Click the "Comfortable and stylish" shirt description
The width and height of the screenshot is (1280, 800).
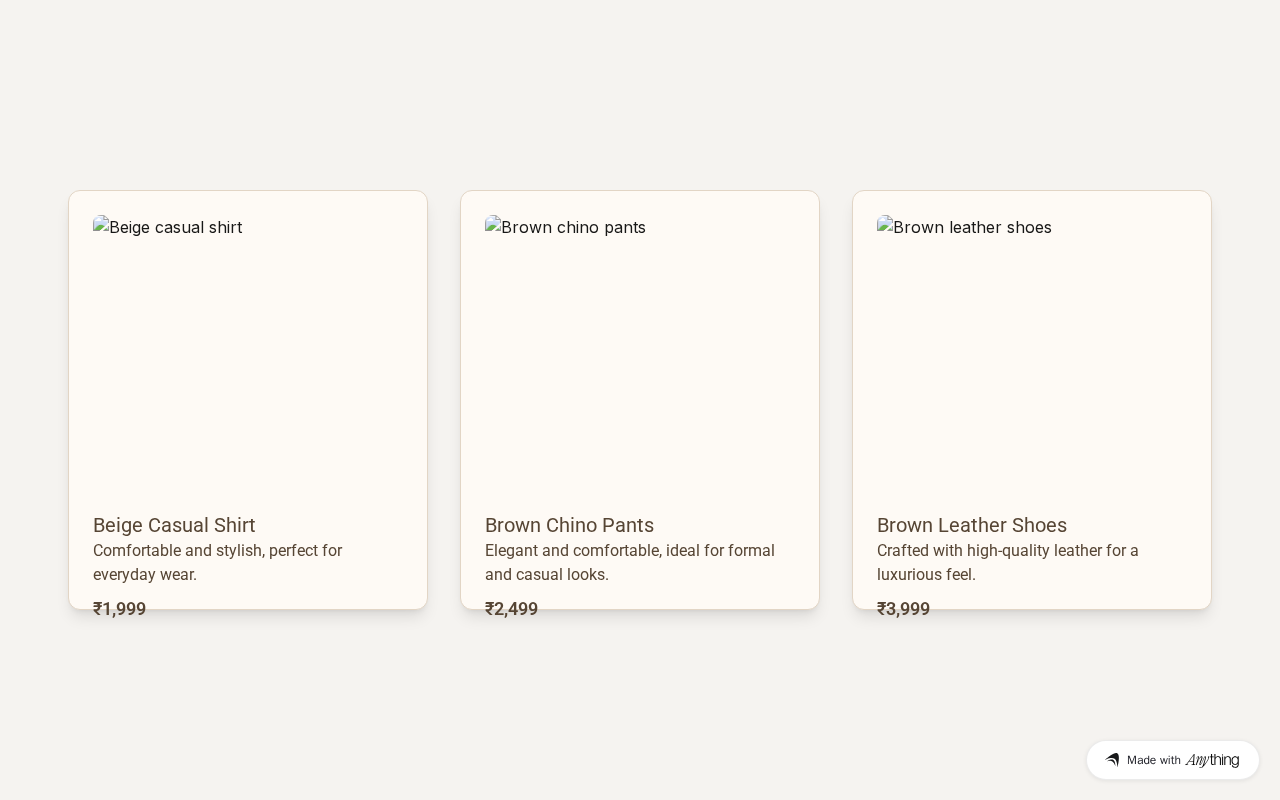217,562
